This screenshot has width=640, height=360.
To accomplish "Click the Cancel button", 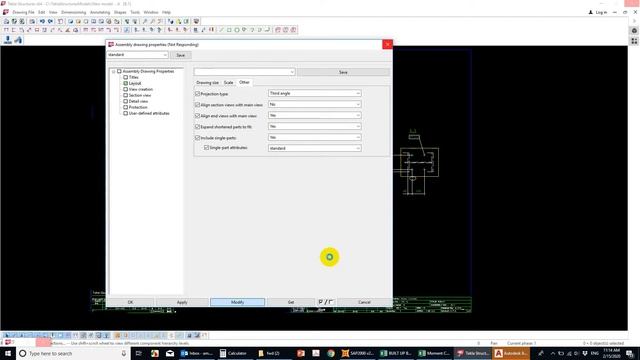I will (364, 302).
